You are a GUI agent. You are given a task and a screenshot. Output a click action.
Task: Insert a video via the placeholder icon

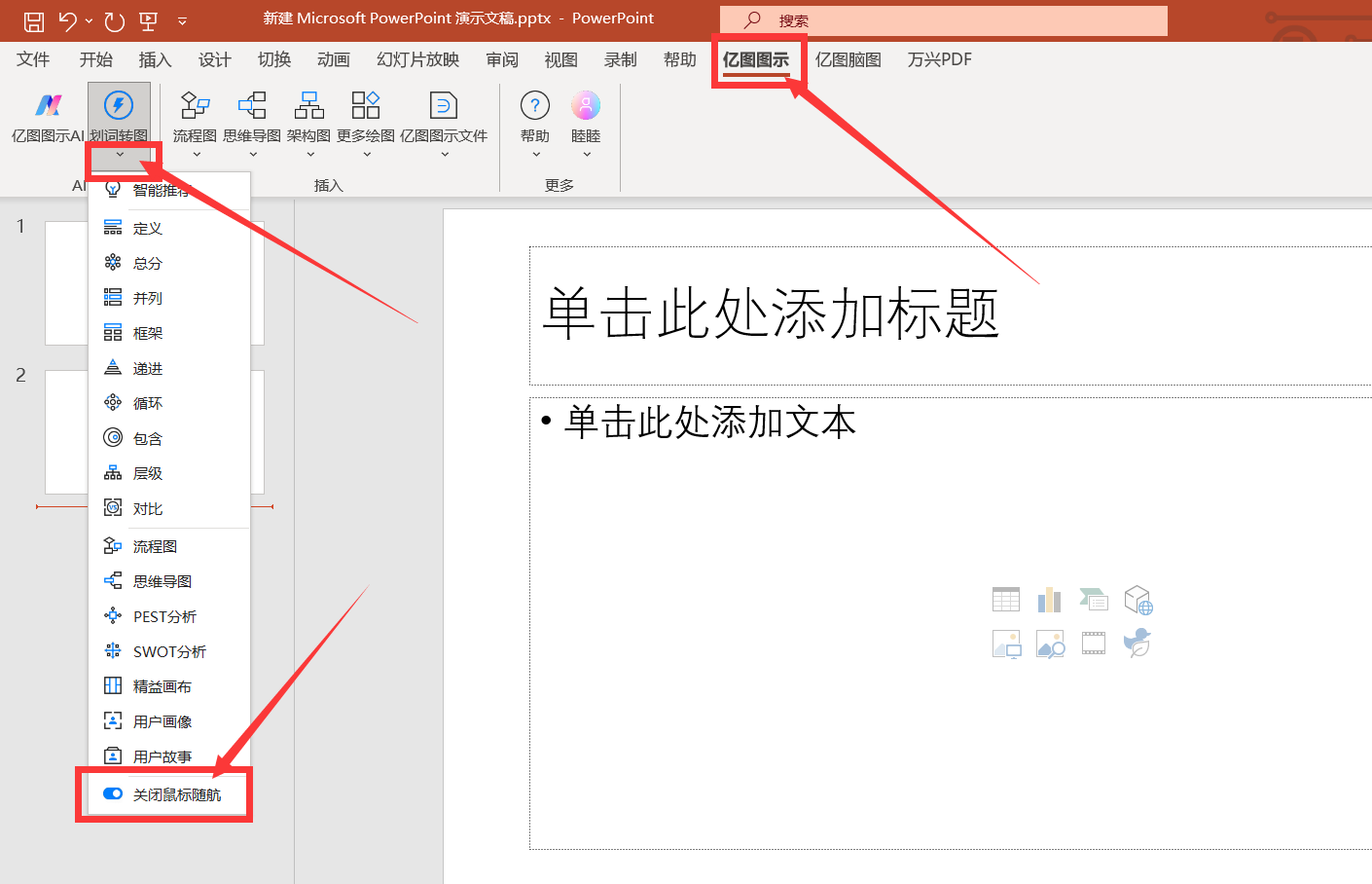[x=1093, y=644]
